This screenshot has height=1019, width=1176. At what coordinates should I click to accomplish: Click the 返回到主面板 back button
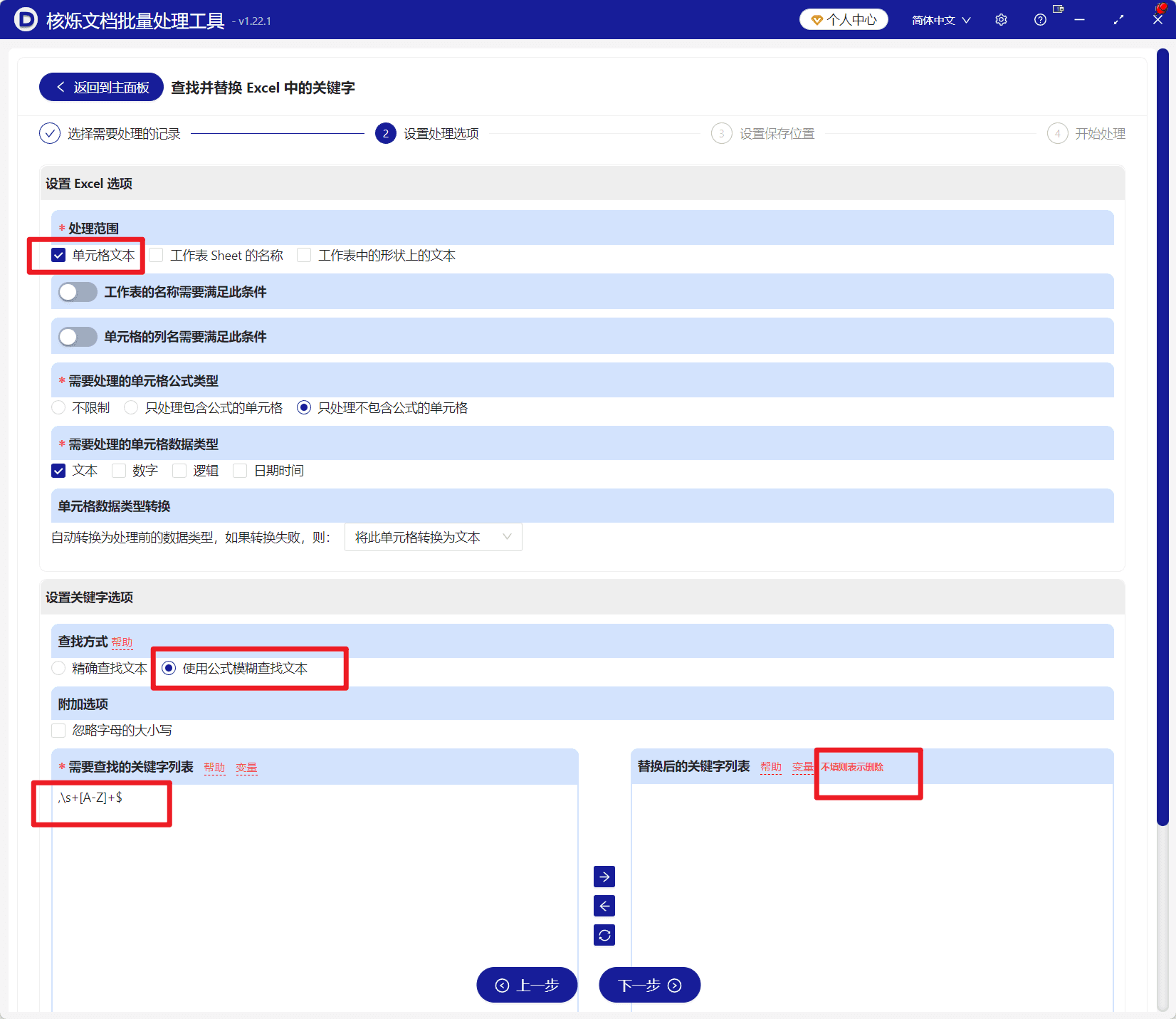point(100,87)
